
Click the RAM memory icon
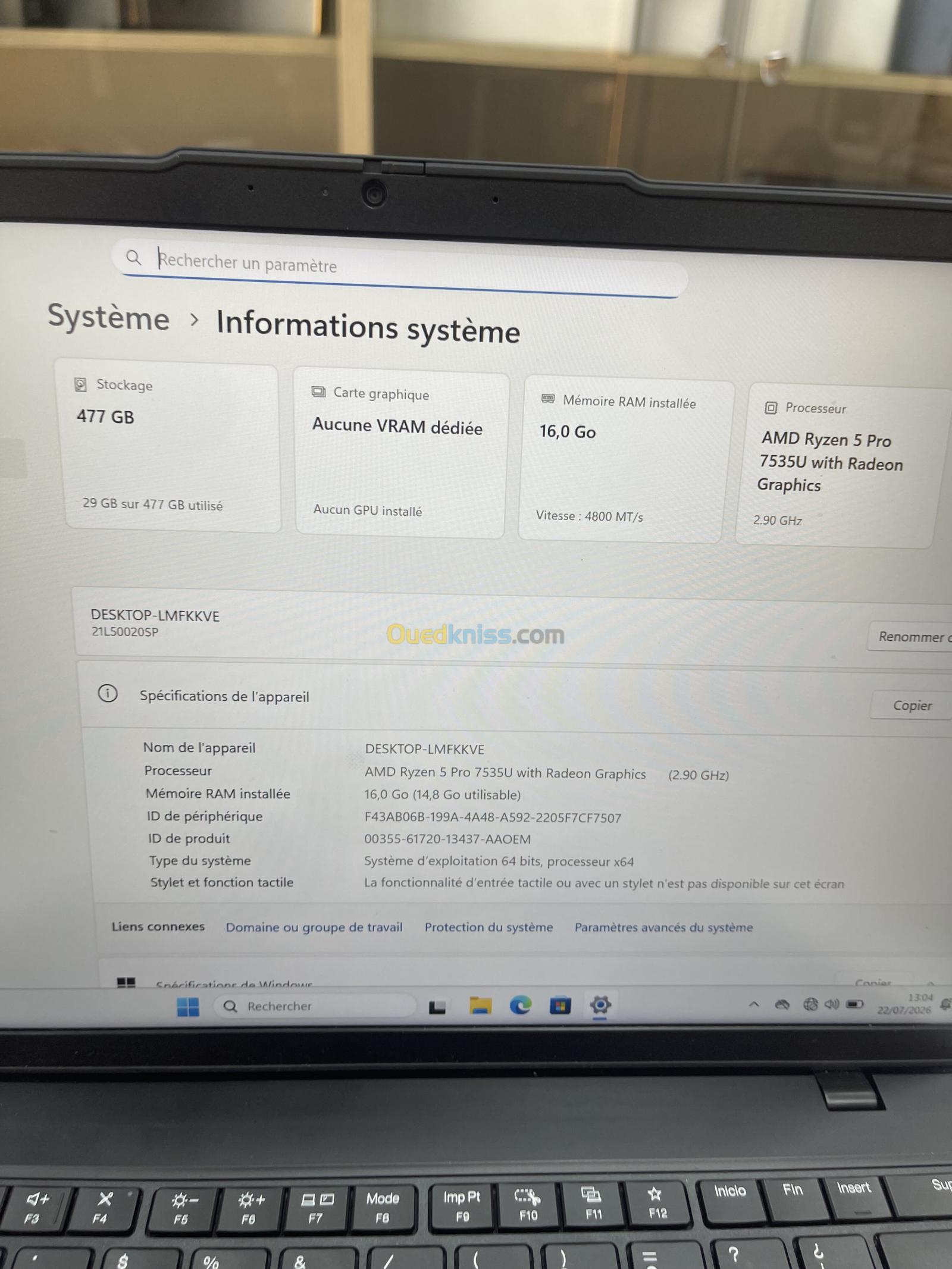[548, 399]
